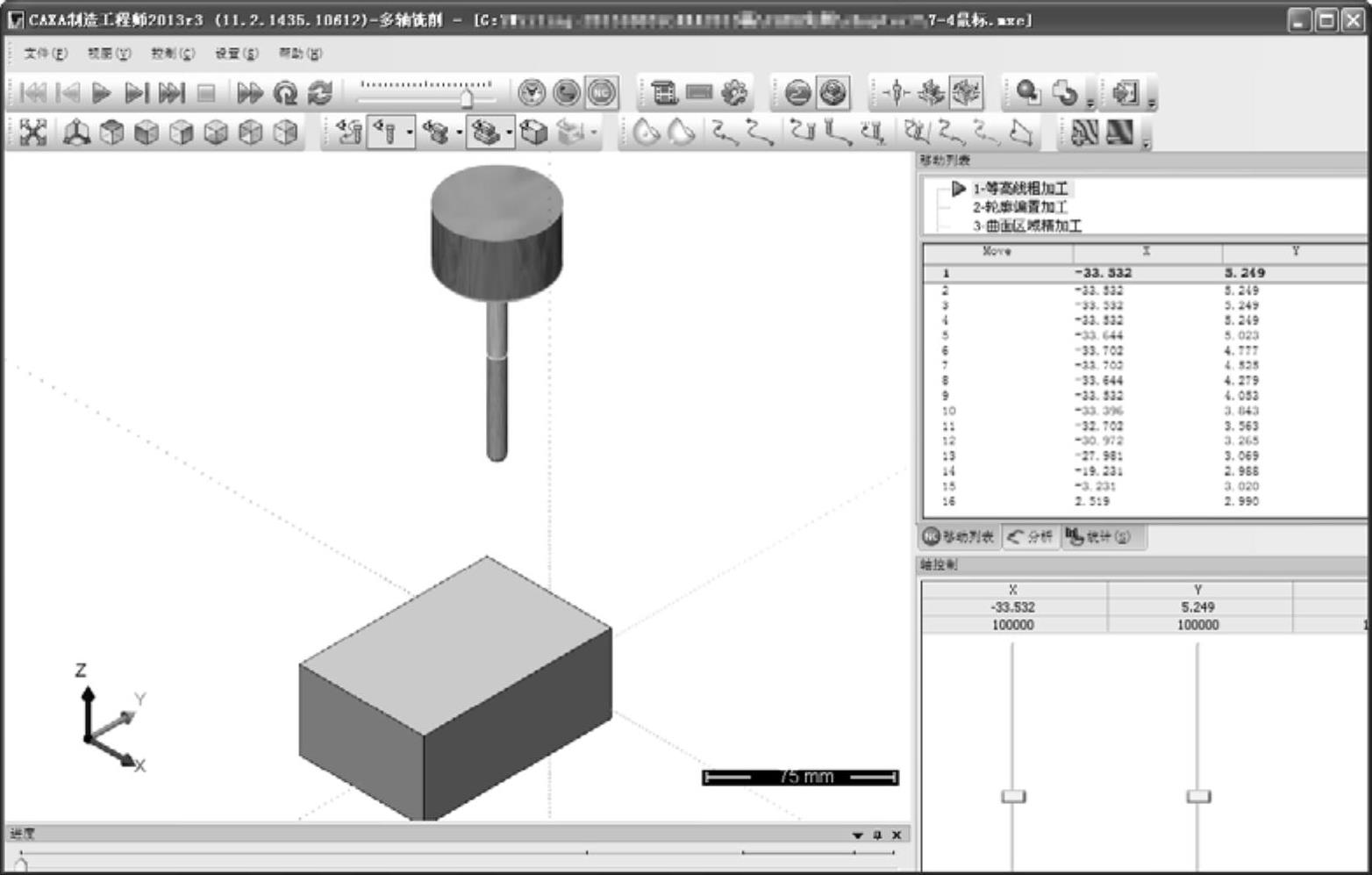Click the simulation speed slider handle

point(467,97)
